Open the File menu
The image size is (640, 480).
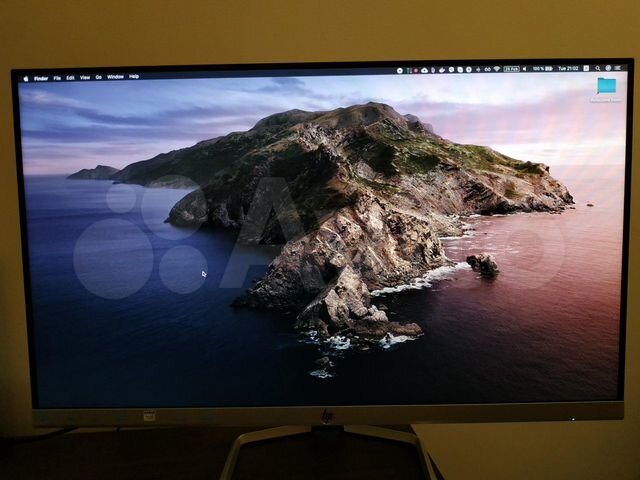(57, 77)
